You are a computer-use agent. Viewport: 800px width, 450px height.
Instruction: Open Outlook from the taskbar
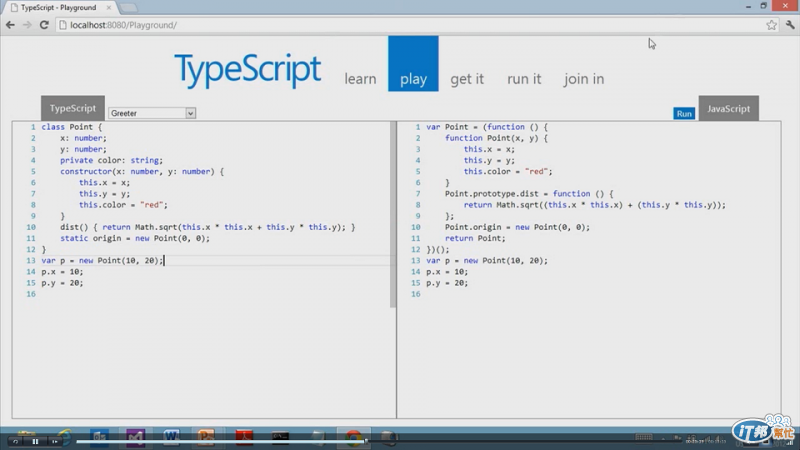pyautogui.click(x=99, y=438)
